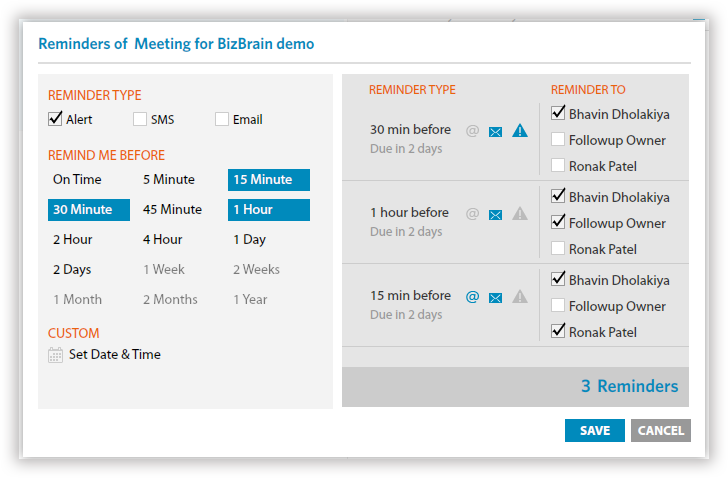The height and width of the screenshot is (478, 728).
Task: Choose the 2 Days reminder option
Action: (70, 270)
